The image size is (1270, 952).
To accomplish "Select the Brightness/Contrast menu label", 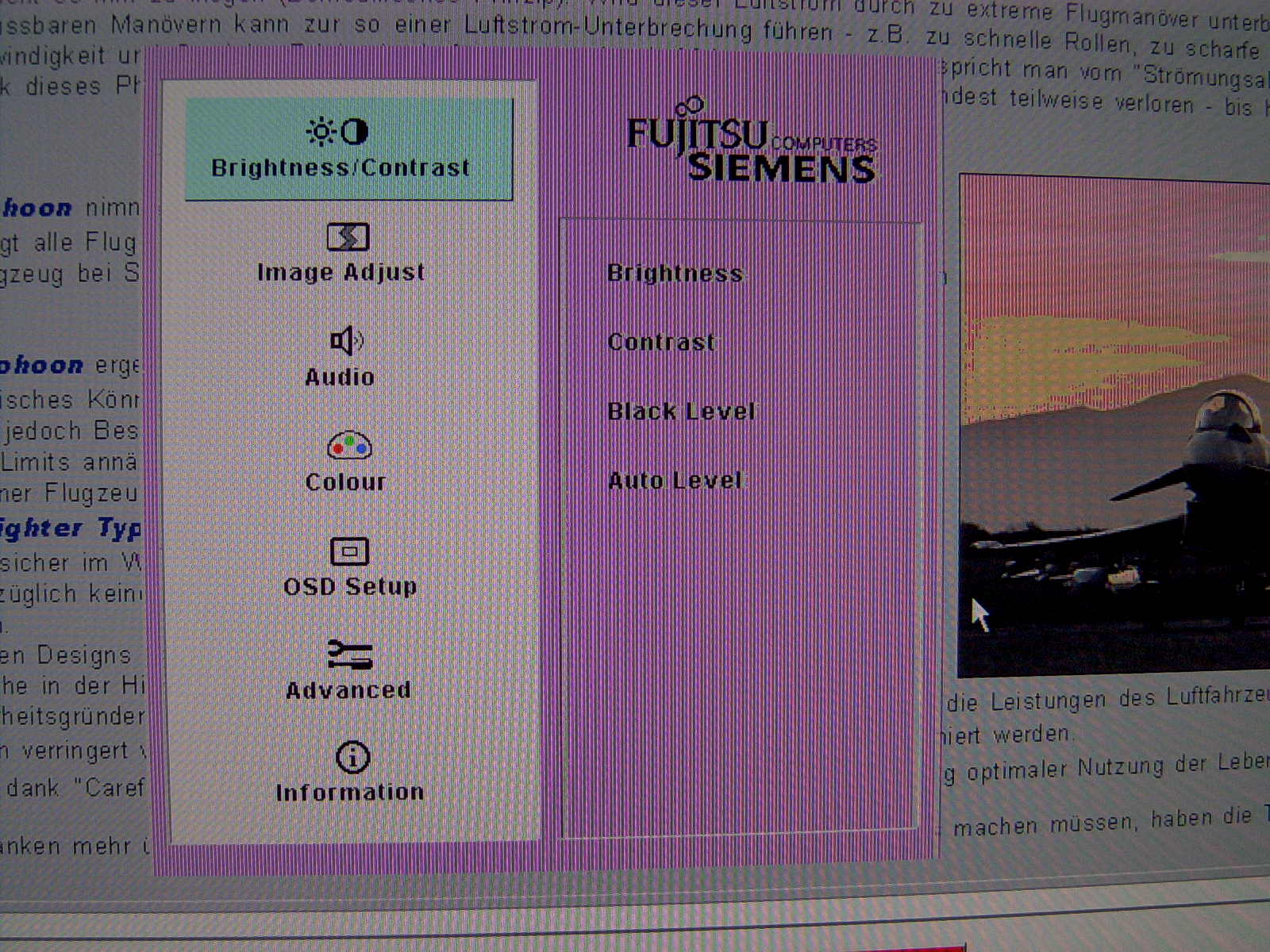I will tap(341, 168).
